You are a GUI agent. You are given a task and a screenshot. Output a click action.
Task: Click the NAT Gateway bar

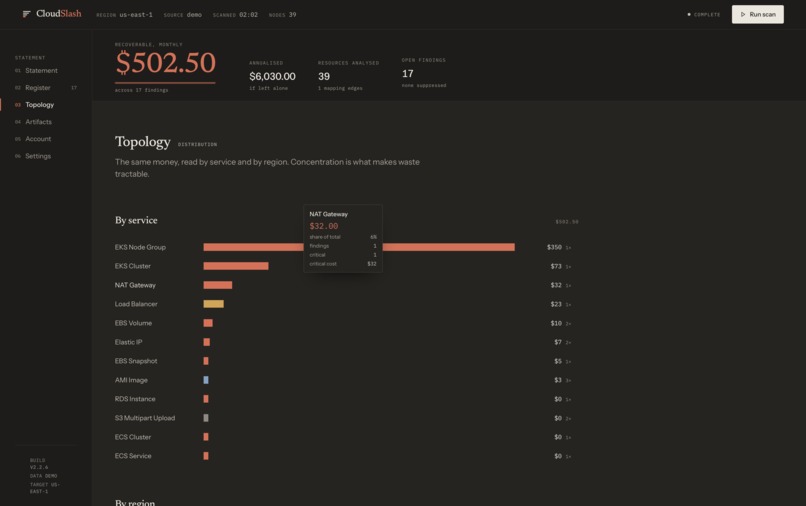click(218, 285)
